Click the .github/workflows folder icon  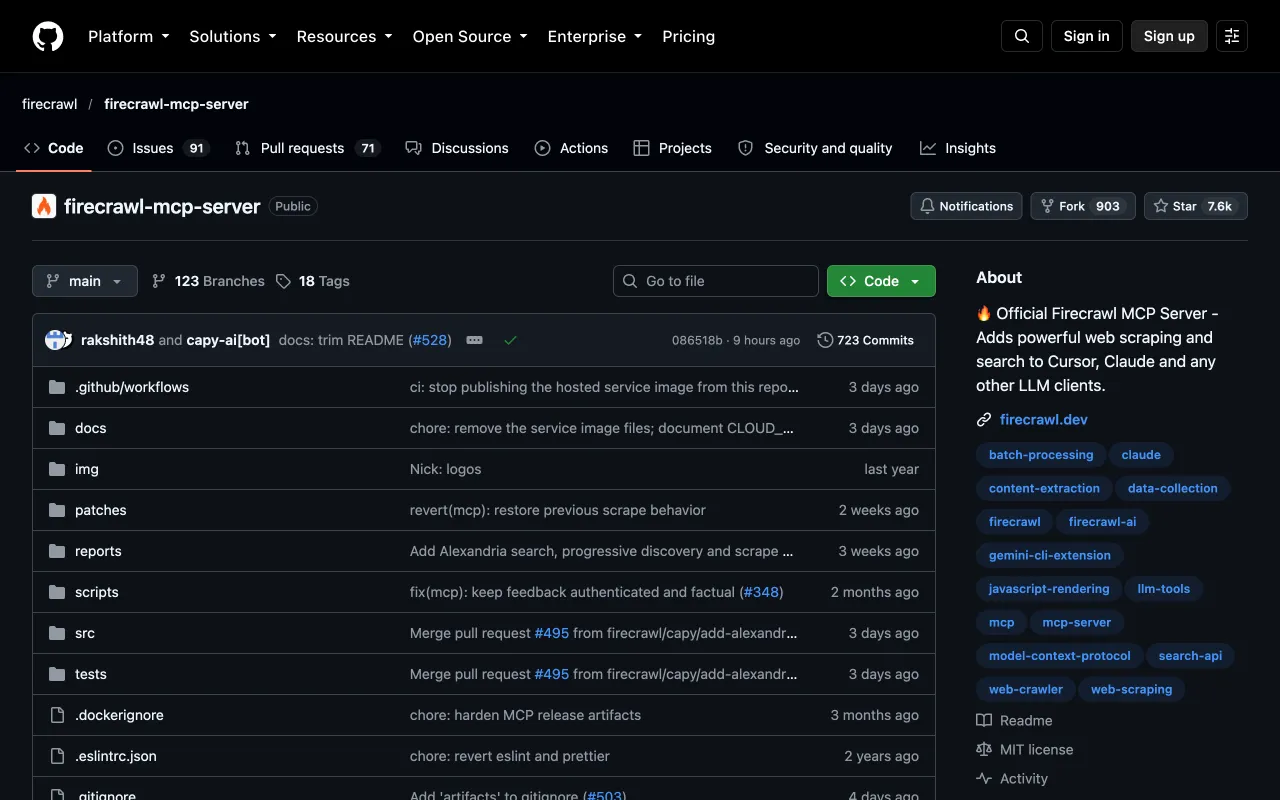point(57,387)
